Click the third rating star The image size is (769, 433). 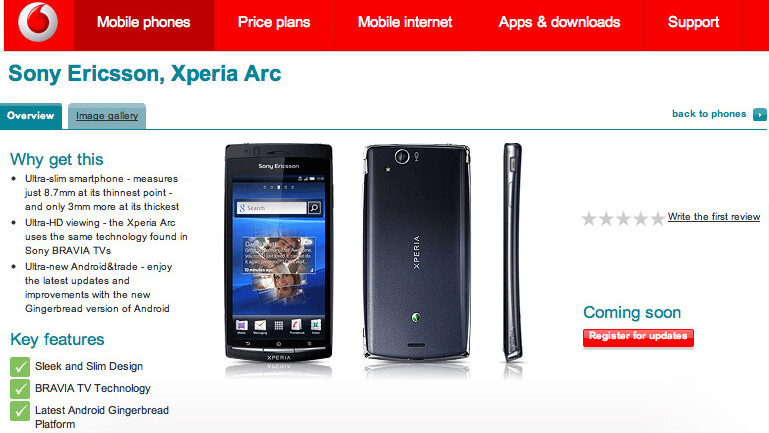coord(623,218)
